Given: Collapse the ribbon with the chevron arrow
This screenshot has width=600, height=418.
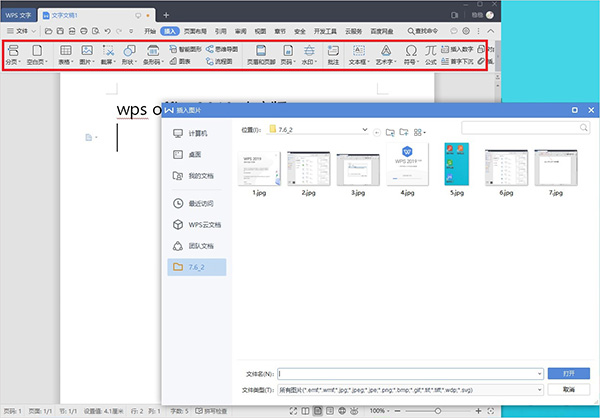Looking at the screenshot, I should tap(491, 31).
